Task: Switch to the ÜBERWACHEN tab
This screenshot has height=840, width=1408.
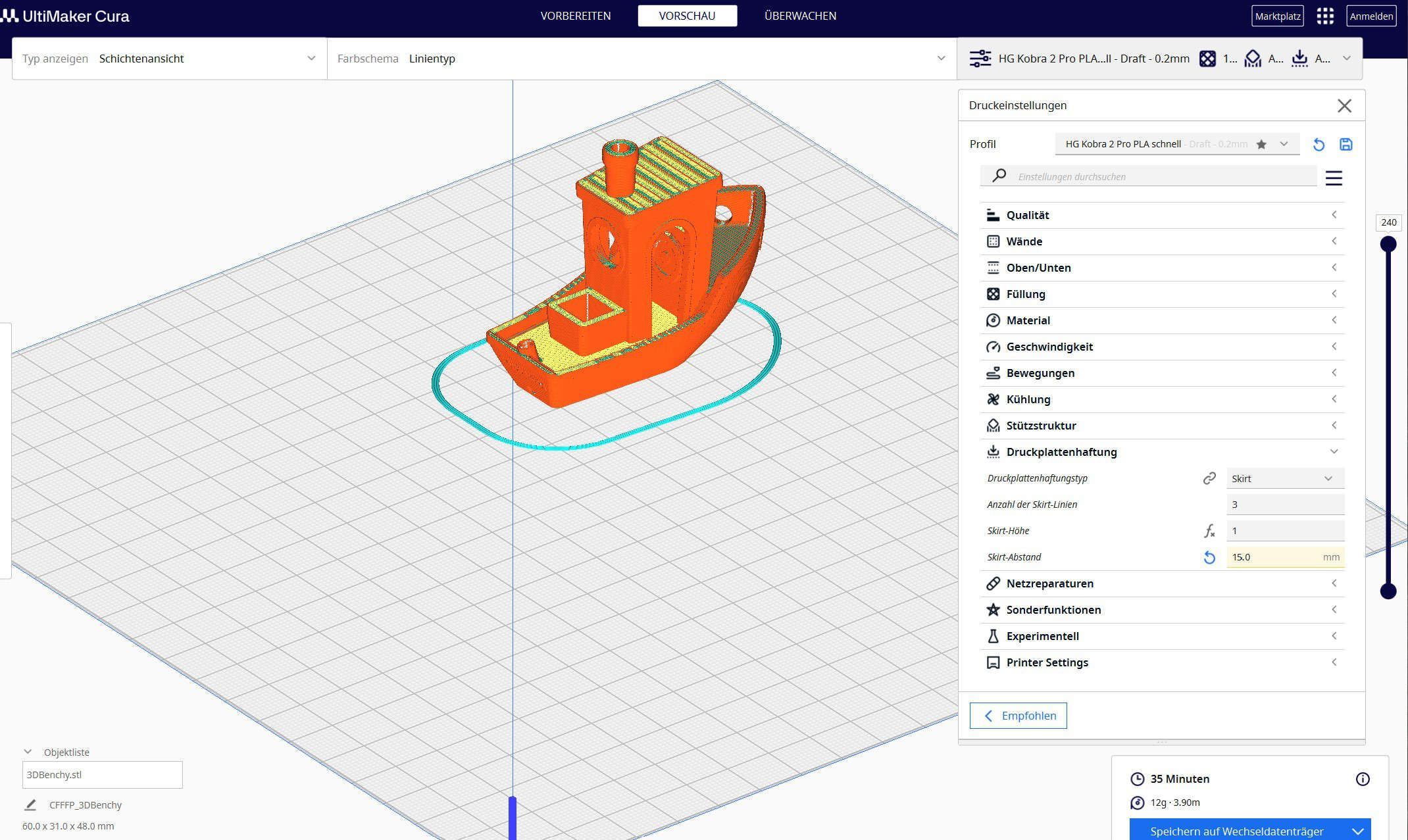Action: pyautogui.click(x=800, y=16)
